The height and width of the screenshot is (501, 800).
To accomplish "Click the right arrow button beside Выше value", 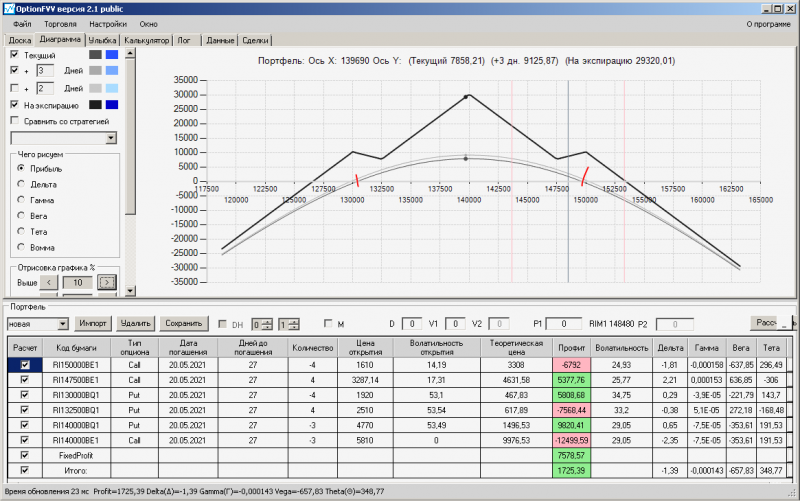I will pyautogui.click(x=107, y=282).
